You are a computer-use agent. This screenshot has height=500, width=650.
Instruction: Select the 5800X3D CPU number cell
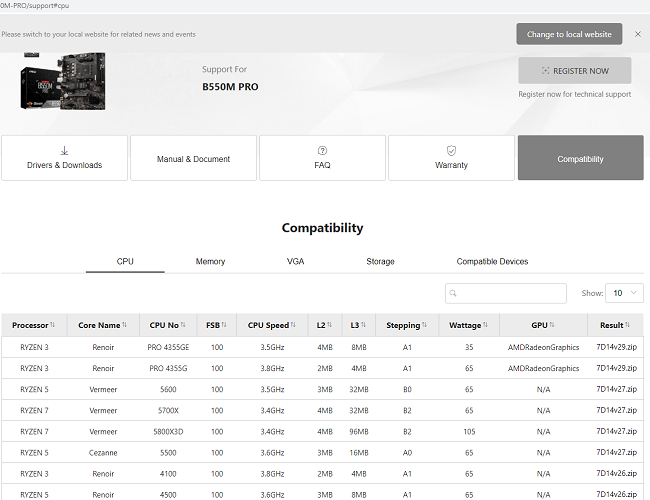point(168,432)
